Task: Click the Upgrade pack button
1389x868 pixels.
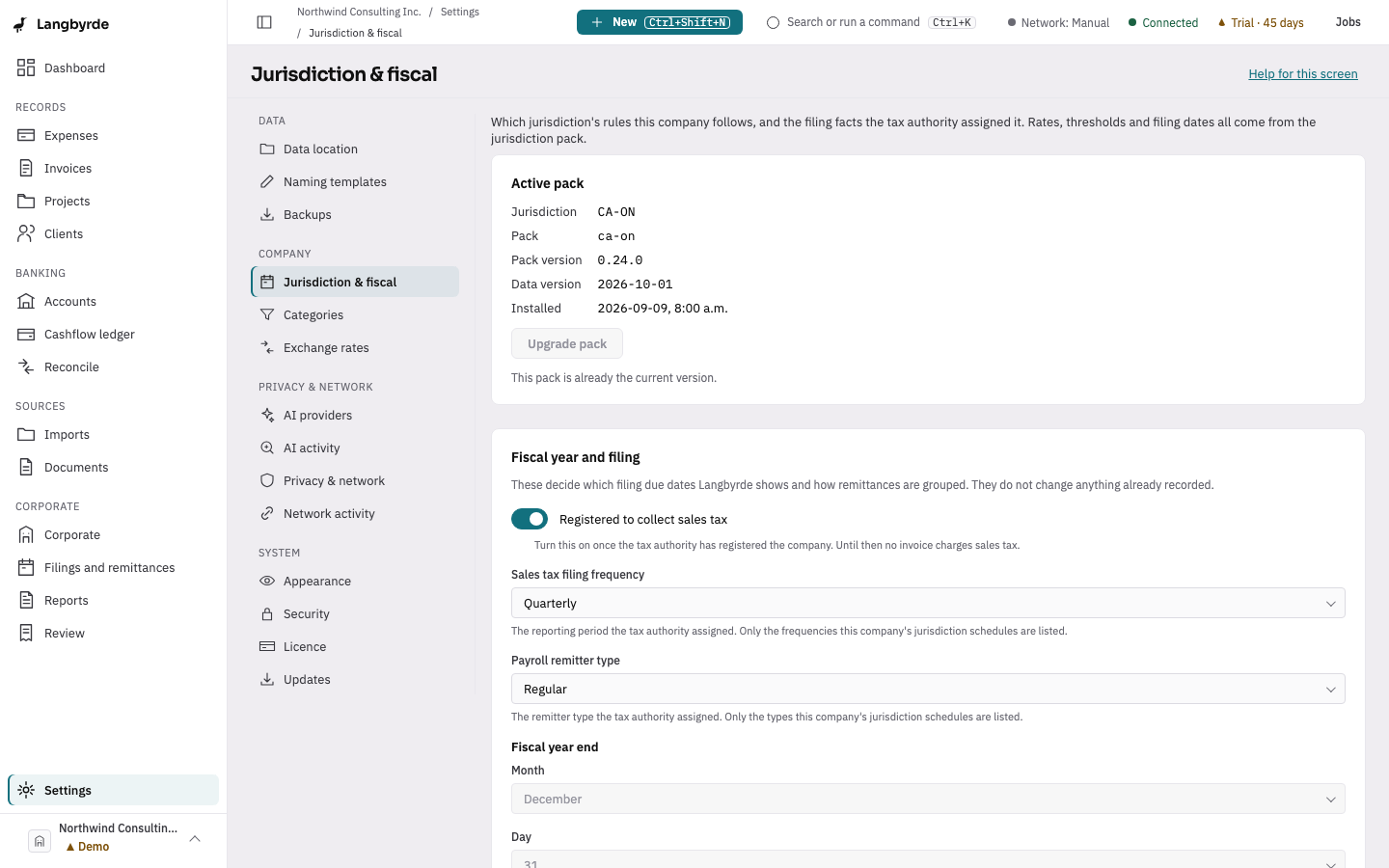Action: [x=567, y=343]
